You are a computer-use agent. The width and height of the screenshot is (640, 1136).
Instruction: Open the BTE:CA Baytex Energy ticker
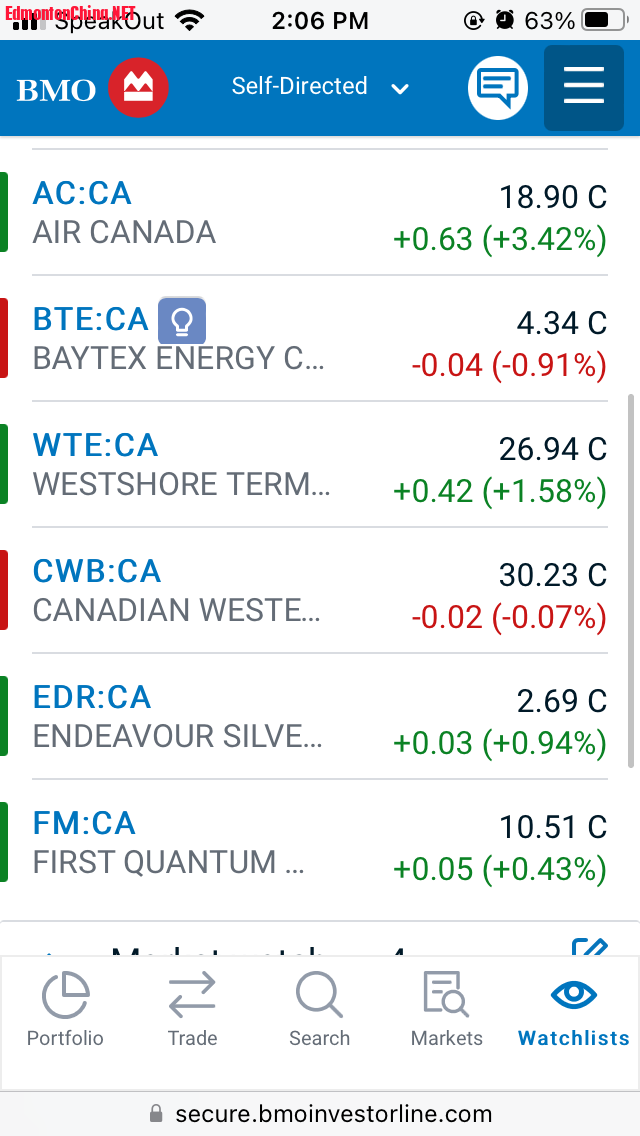coord(90,319)
